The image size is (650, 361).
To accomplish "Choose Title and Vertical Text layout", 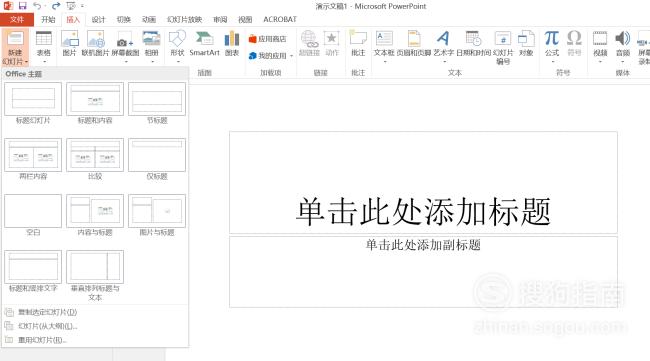I will tap(33, 272).
